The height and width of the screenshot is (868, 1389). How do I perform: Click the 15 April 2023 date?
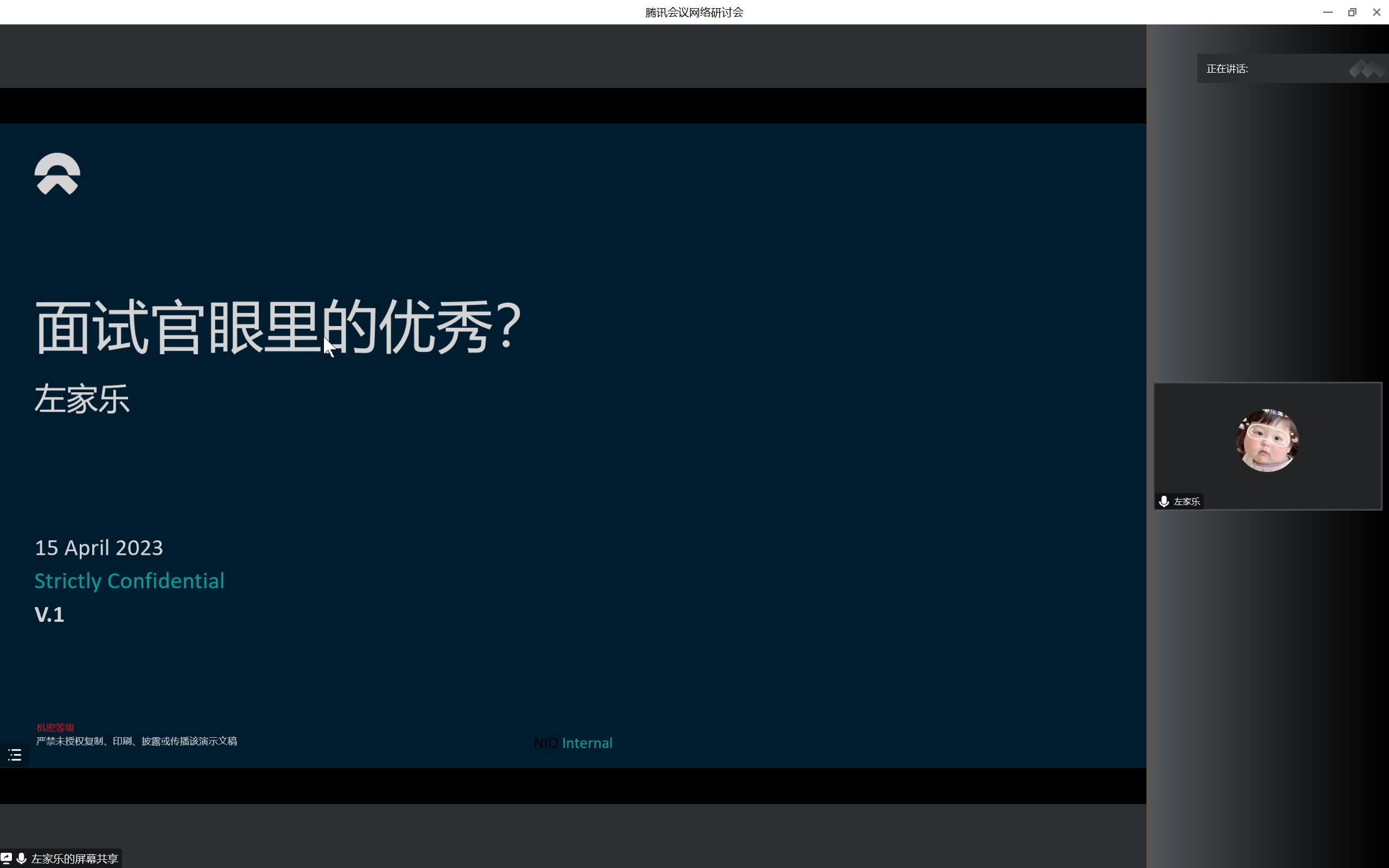tap(99, 547)
